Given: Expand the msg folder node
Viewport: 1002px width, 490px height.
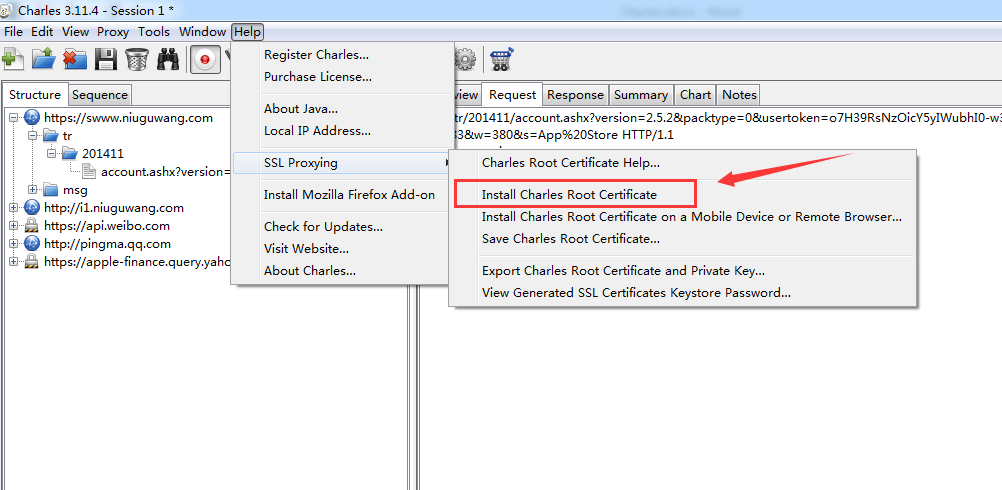Looking at the screenshot, I should (33, 190).
